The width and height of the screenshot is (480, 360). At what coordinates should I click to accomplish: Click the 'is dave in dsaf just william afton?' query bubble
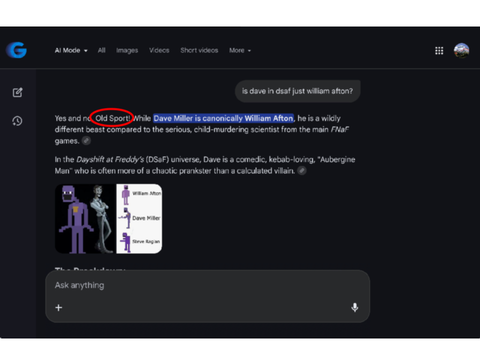point(297,91)
